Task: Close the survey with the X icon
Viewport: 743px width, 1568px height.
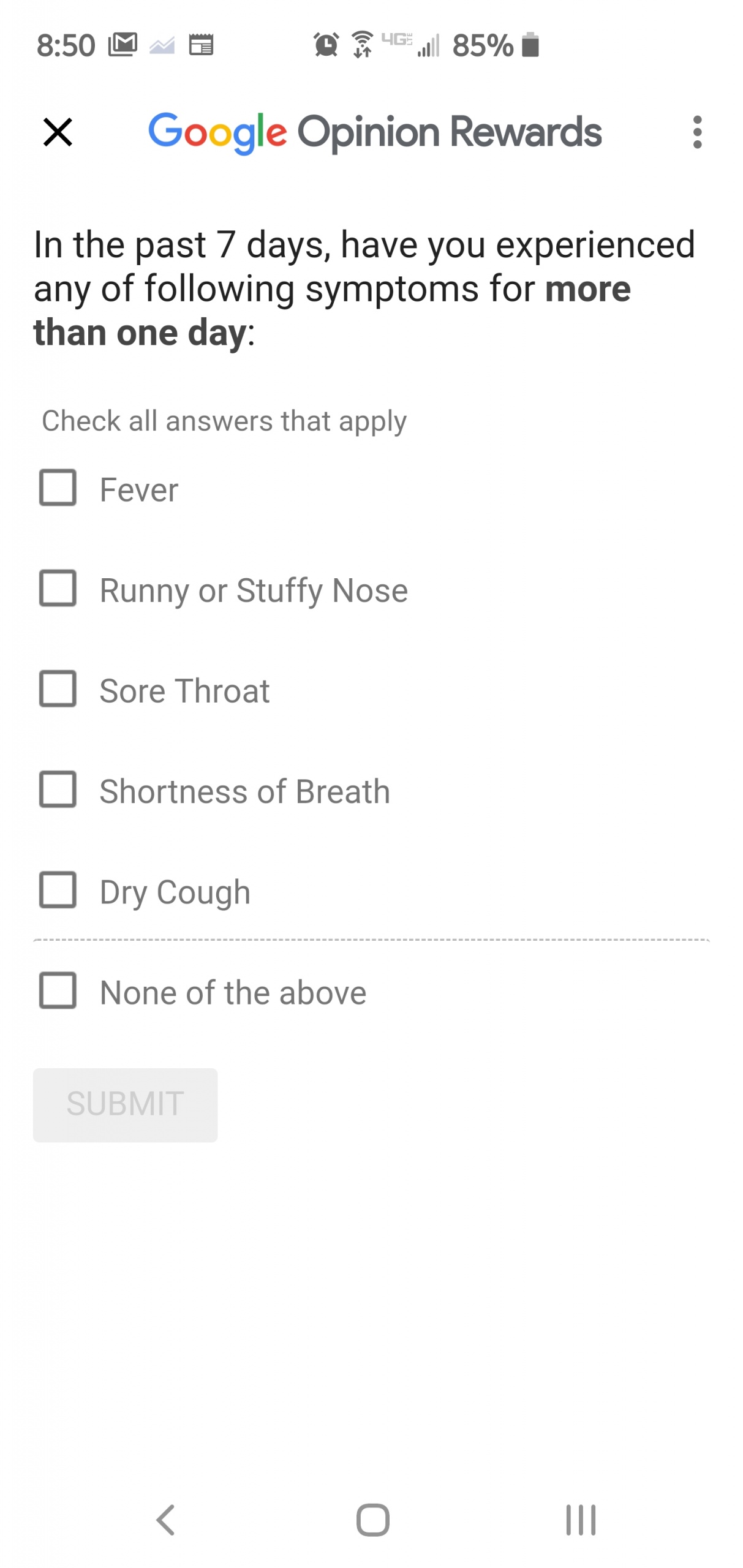Action: point(58,132)
